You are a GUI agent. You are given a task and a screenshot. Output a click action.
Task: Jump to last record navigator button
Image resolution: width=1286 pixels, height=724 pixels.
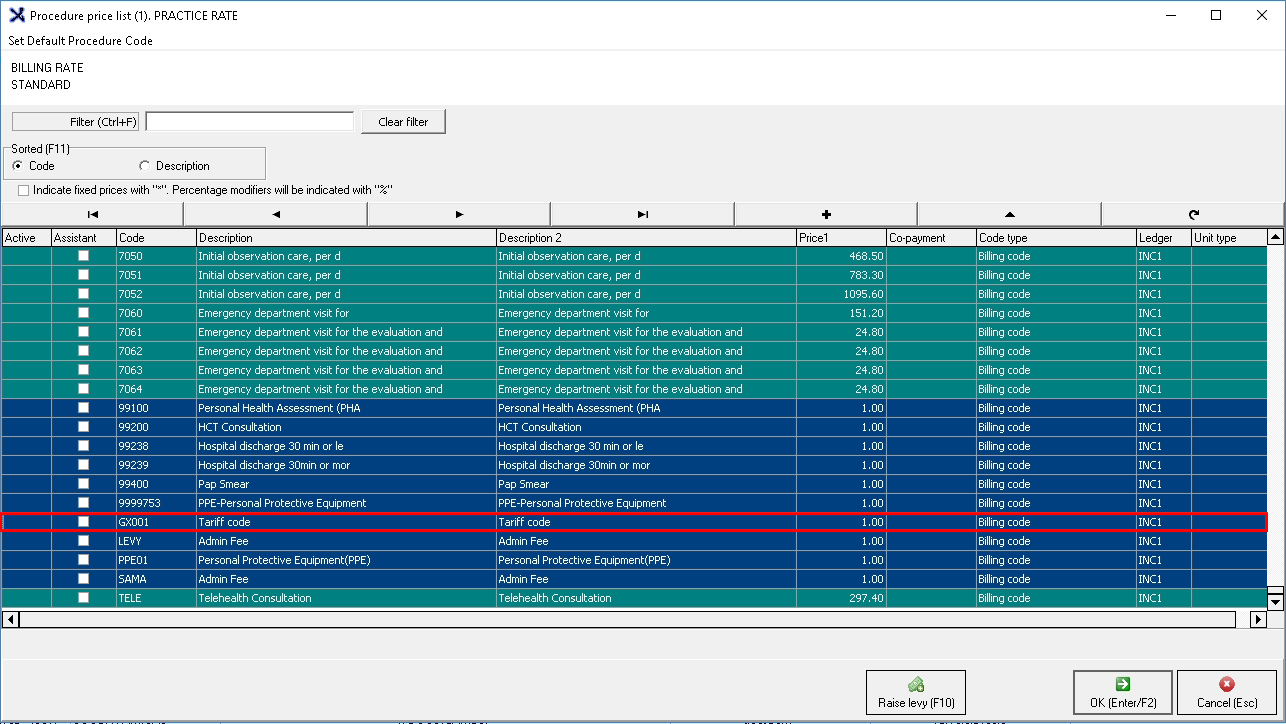click(x=642, y=214)
